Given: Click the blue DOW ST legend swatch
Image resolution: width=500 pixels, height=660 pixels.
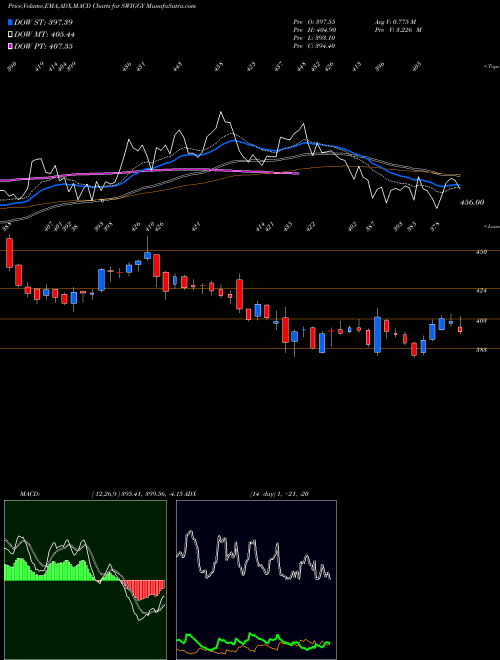Looking at the screenshot, I should point(11,22).
